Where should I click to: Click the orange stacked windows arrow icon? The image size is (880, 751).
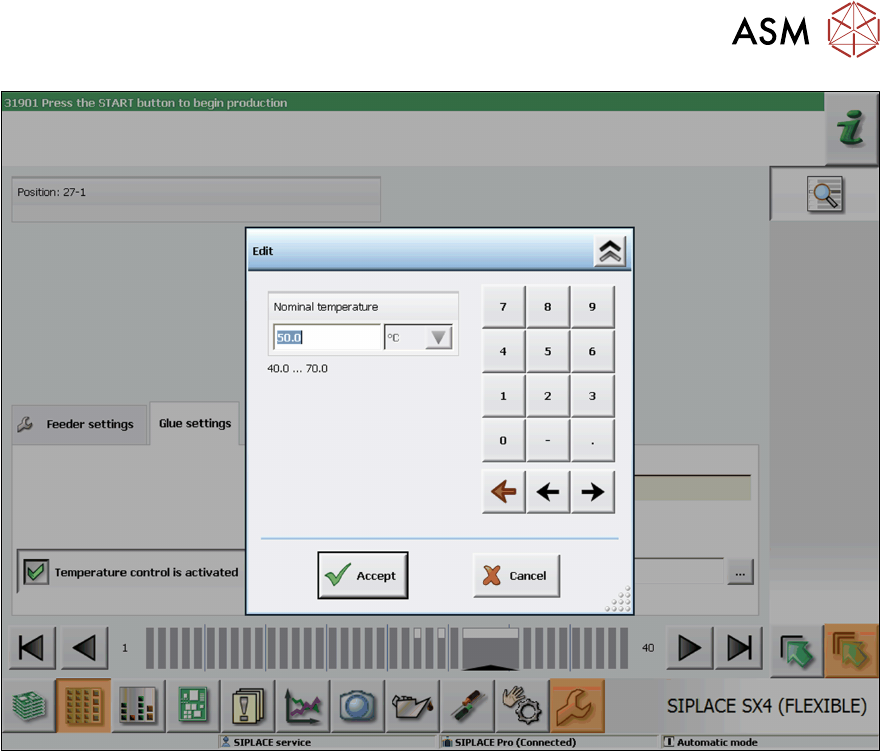(x=851, y=651)
